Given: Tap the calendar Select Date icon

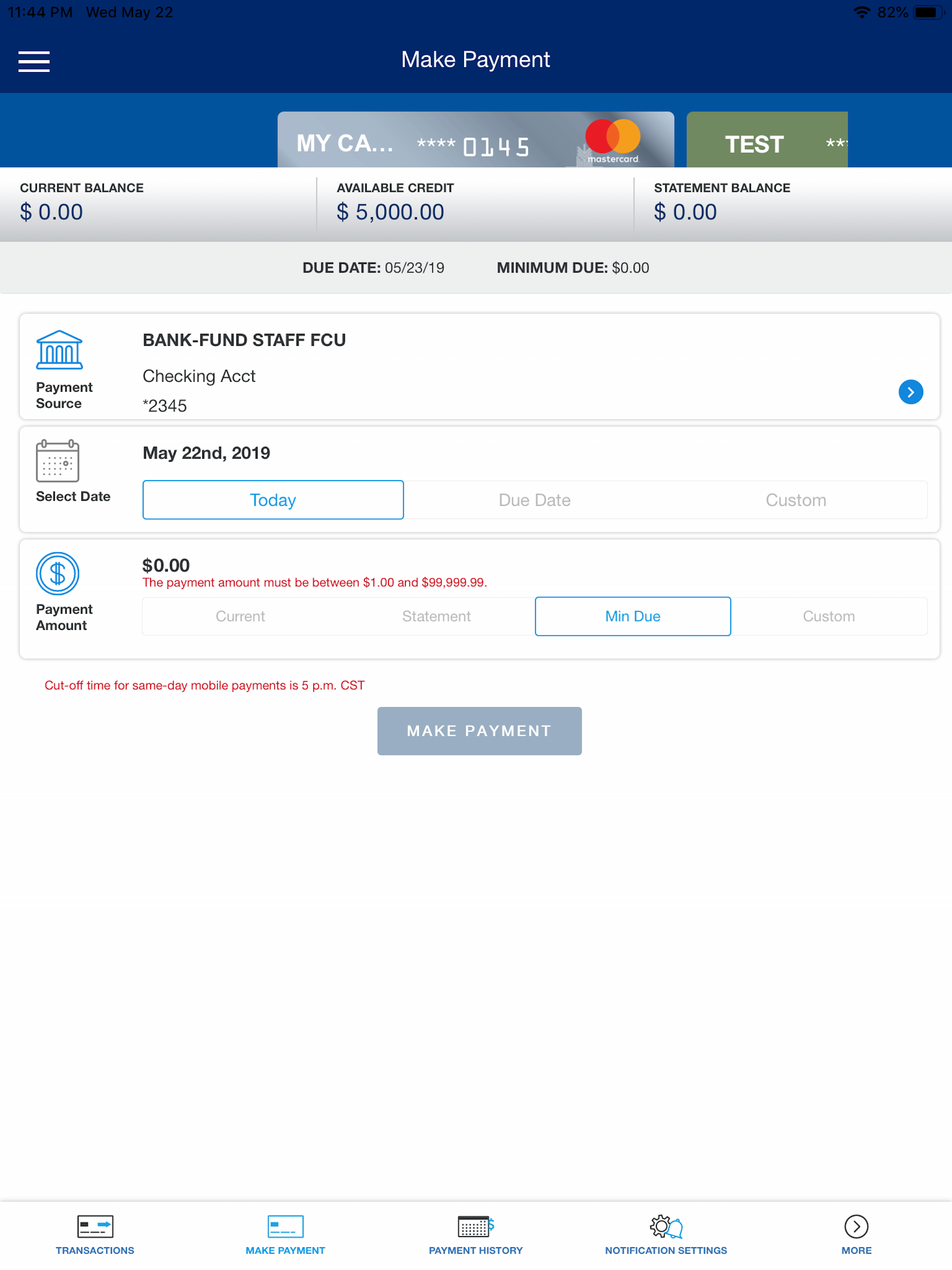Looking at the screenshot, I should (x=58, y=461).
